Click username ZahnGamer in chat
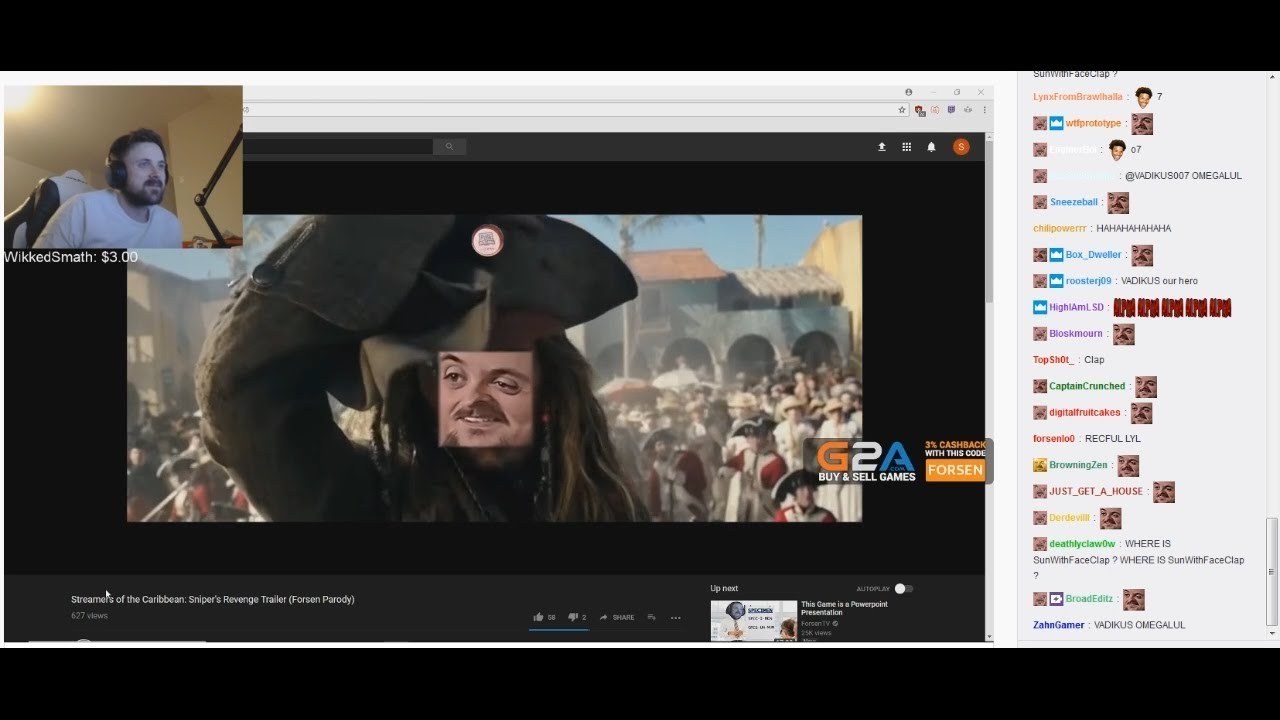 (x=1058, y=625)
